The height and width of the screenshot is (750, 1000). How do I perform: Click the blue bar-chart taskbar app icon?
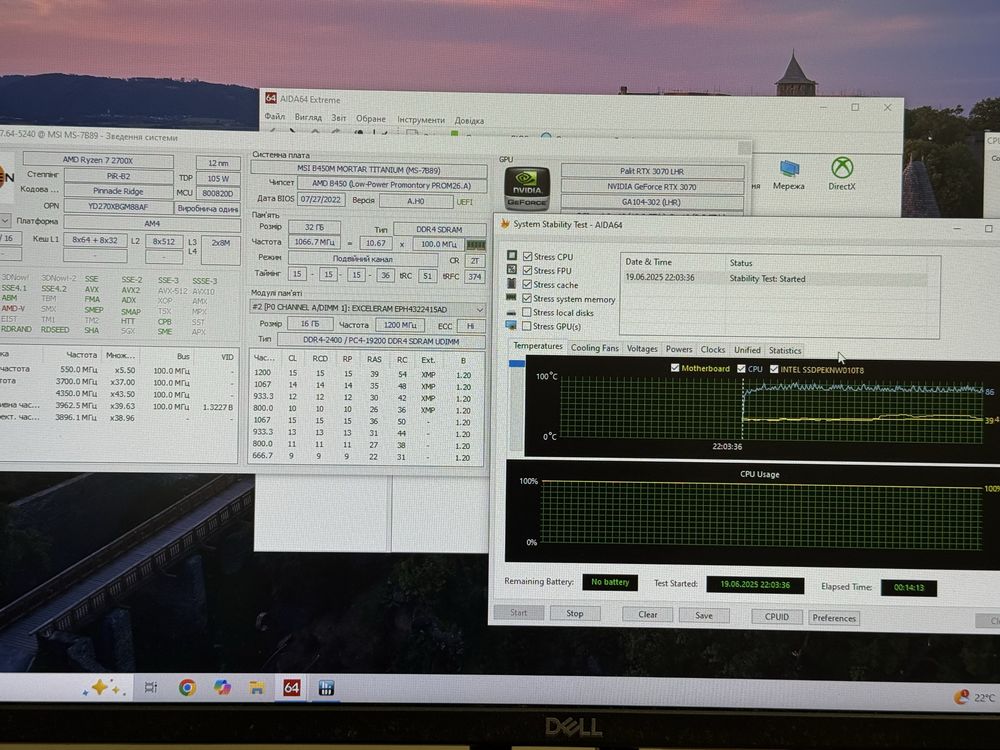tap(326, 688)
